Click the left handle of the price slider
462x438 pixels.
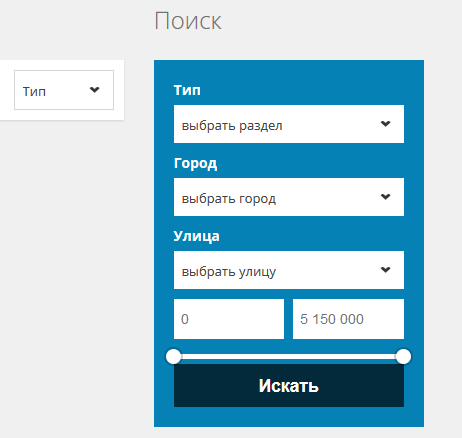coord(174,357)
